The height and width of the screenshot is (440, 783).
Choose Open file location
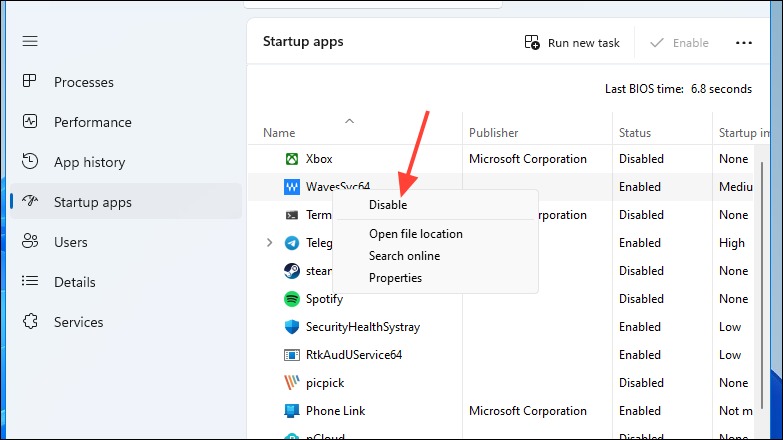(x=415, y=234)
